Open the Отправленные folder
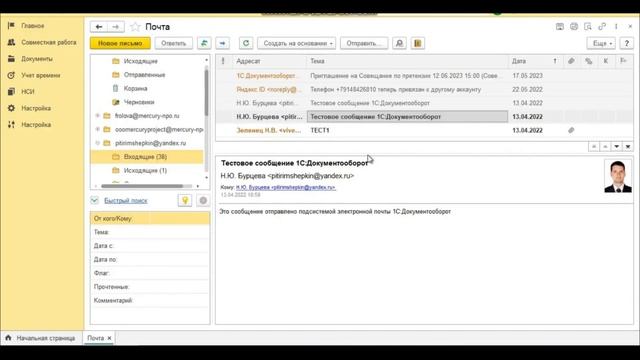 pyautogui.click(x=144, y=75)
